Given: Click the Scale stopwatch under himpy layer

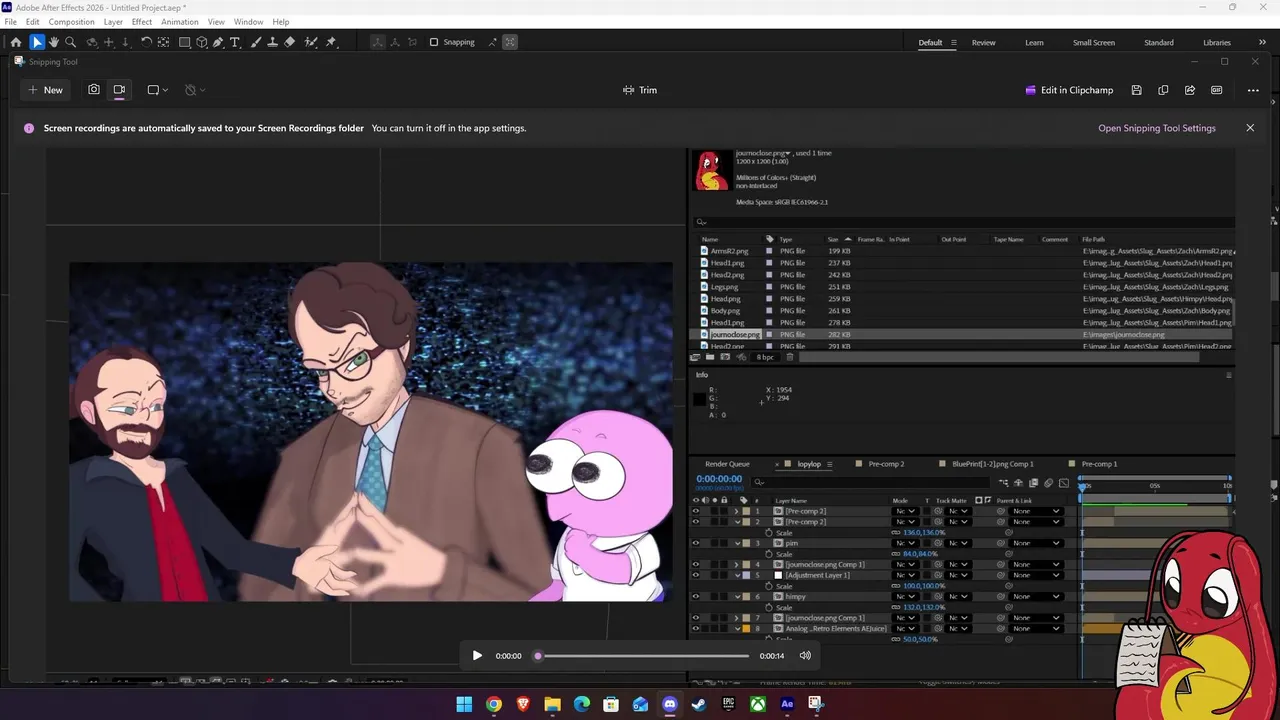Looking at the screenshot, I should tap(769, 607).
